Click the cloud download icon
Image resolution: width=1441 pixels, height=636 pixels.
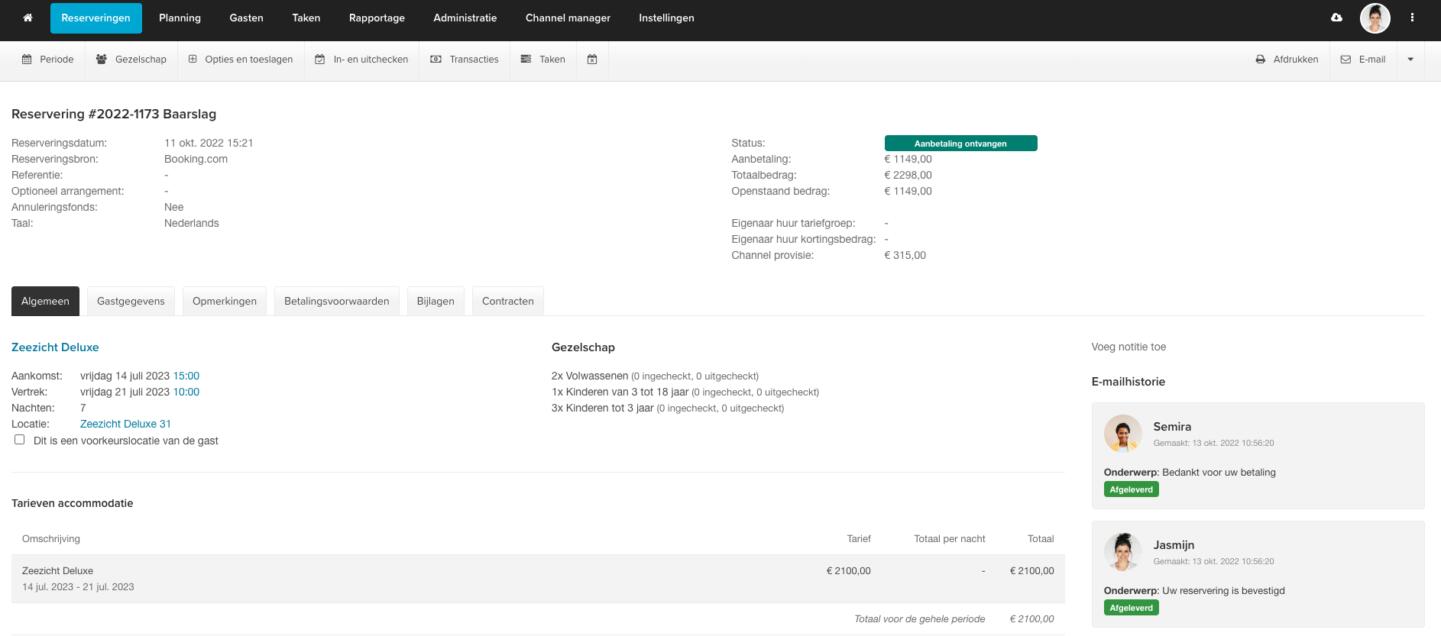click(x=1337, y=18)
